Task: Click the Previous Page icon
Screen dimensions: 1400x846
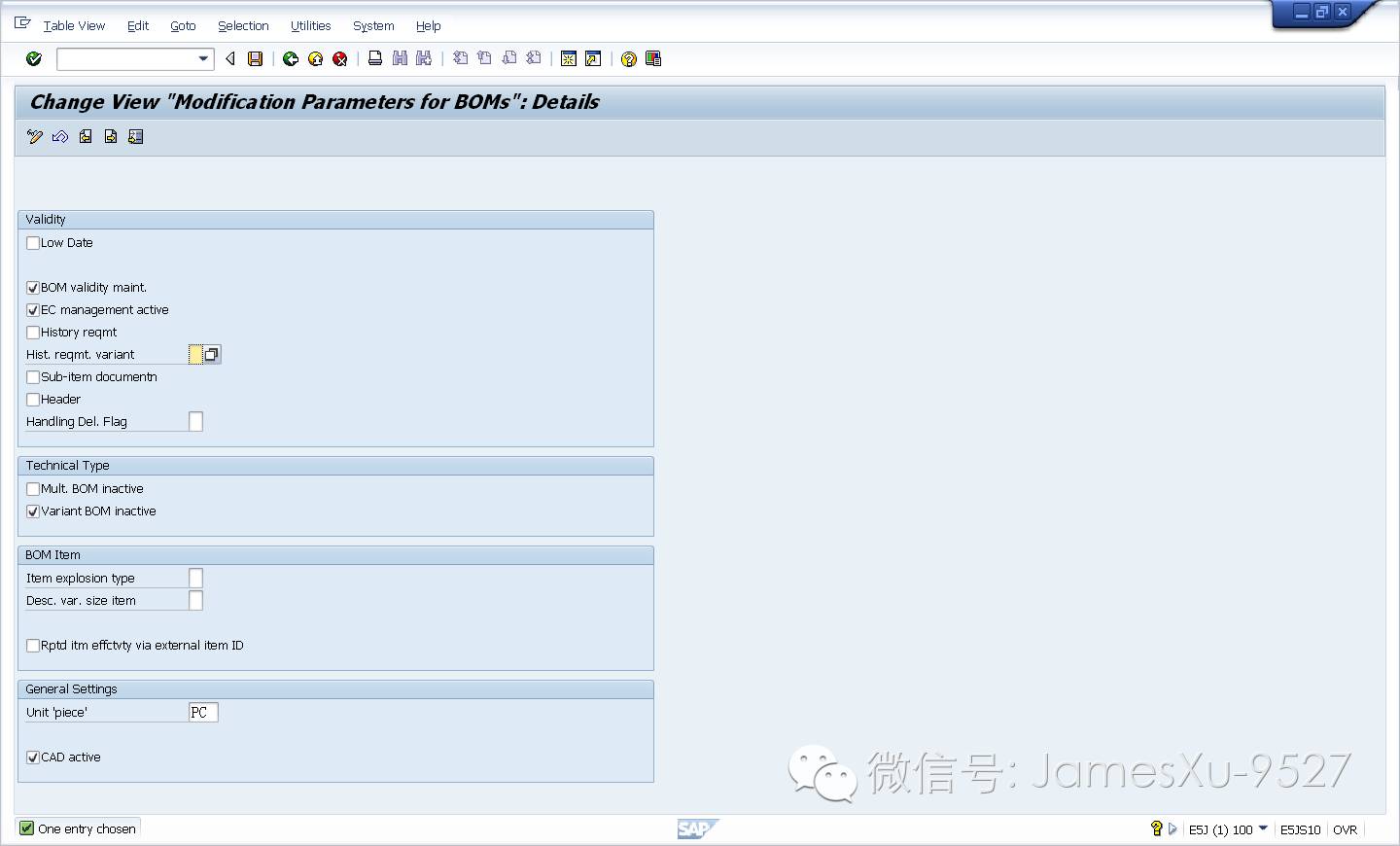Action: point(484,58)
